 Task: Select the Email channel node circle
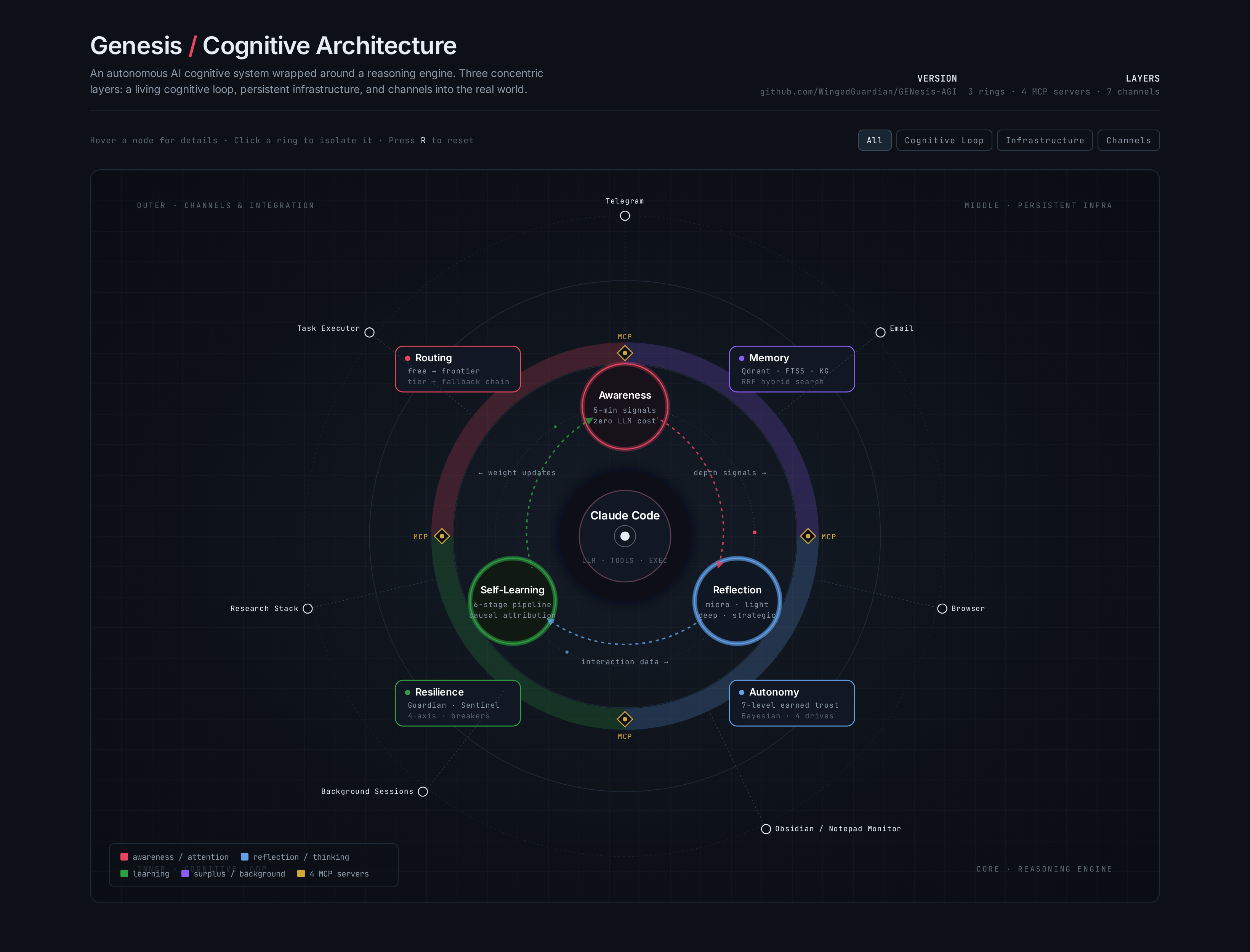click(880, 333)
